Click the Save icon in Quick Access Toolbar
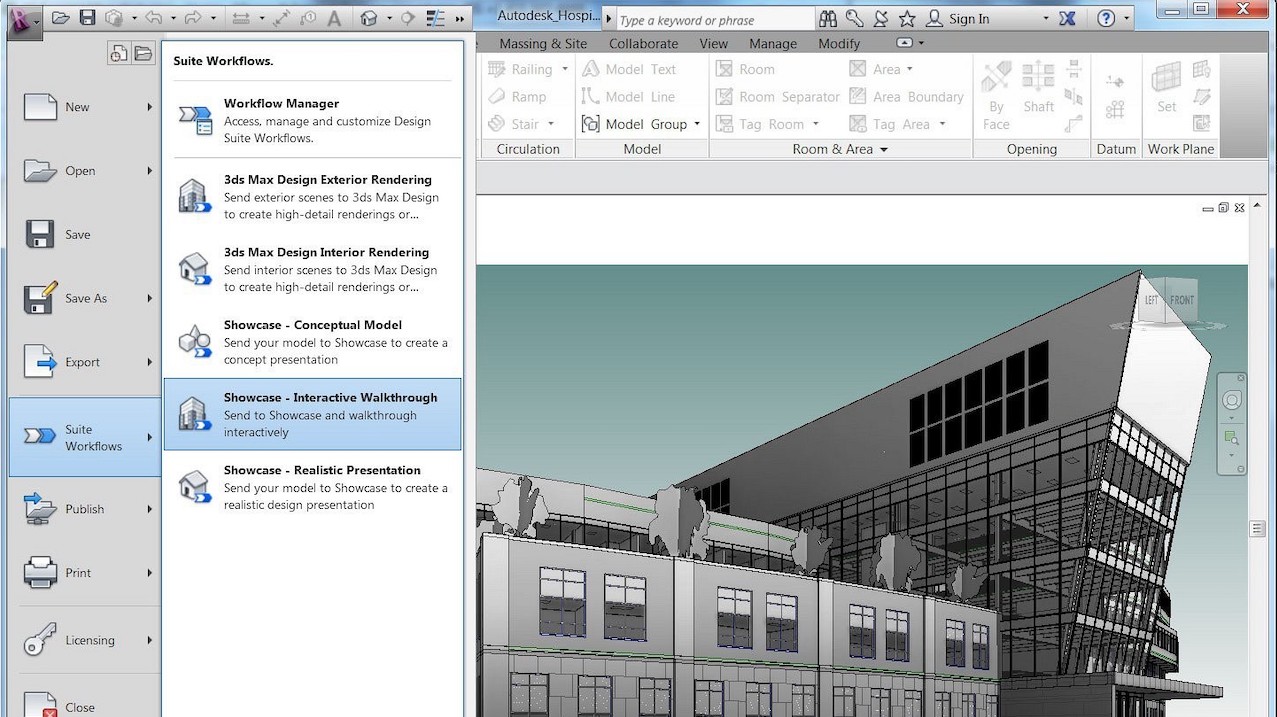 pos(88,17)
